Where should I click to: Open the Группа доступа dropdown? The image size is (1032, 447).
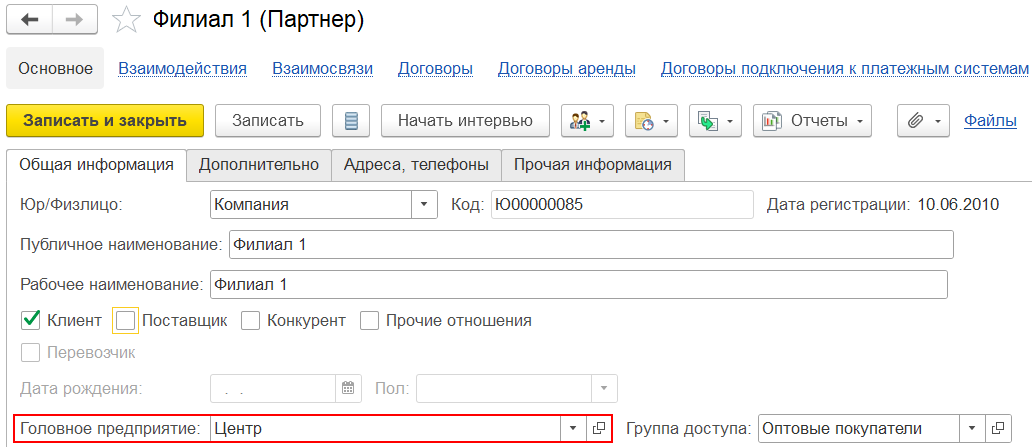tap(972, 429)
